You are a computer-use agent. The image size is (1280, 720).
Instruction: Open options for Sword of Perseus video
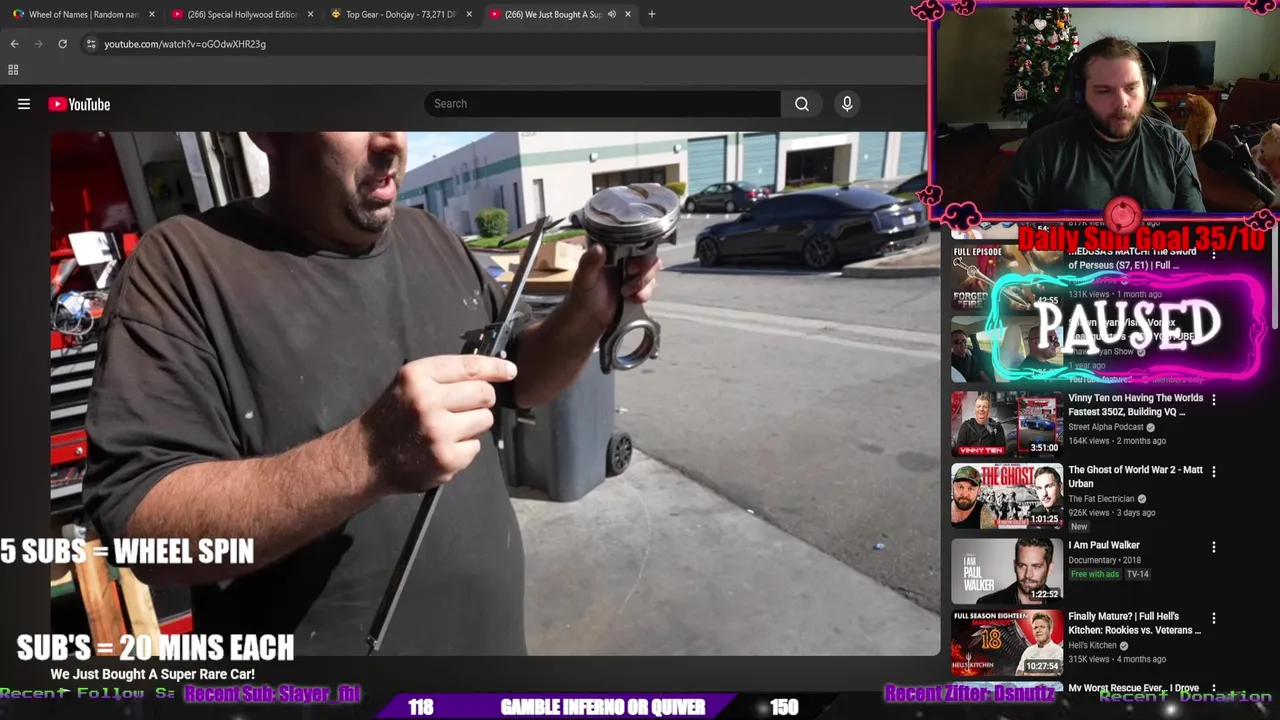pos(1214,254)
